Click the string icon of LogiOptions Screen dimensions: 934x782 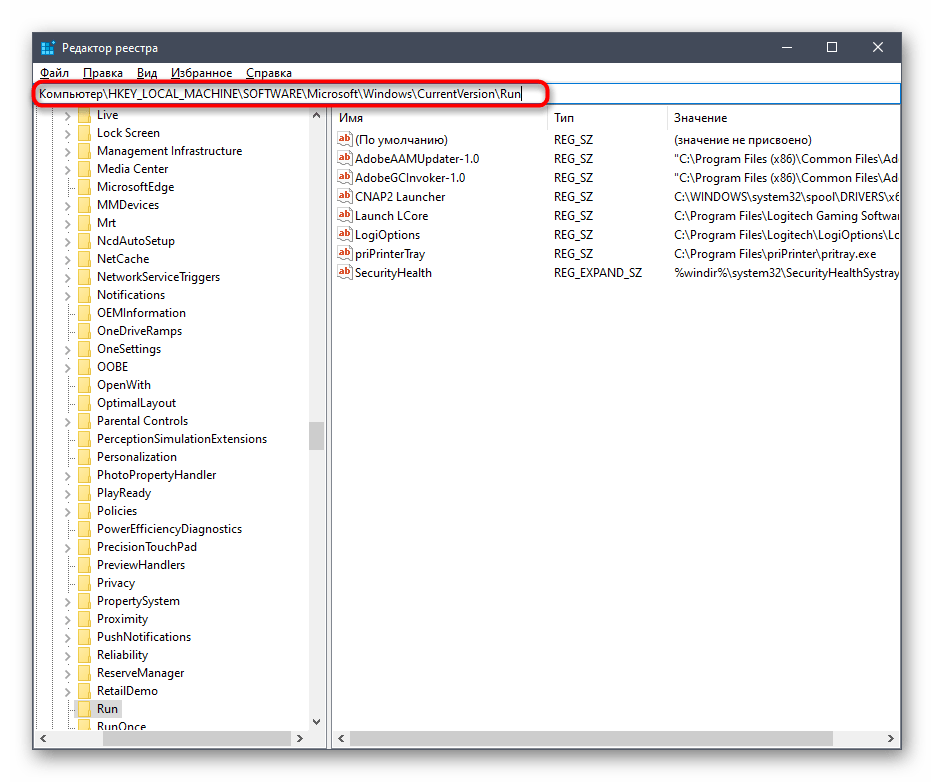[x=344, y=235]
